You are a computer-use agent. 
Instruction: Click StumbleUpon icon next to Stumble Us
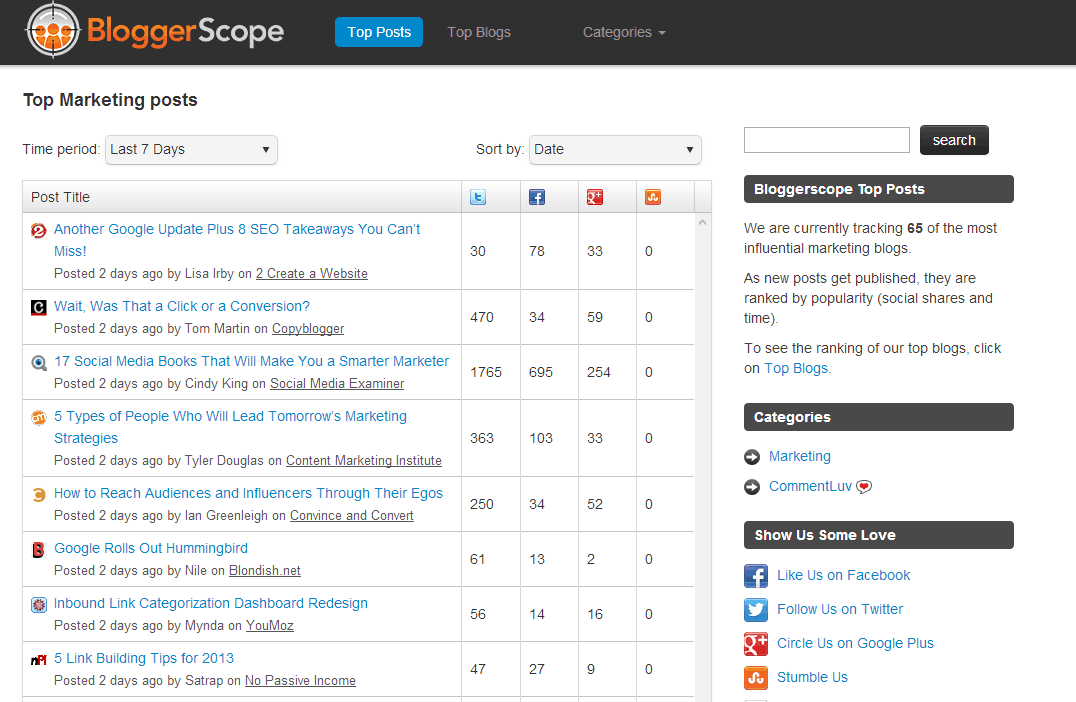click(x=756, y=677)
